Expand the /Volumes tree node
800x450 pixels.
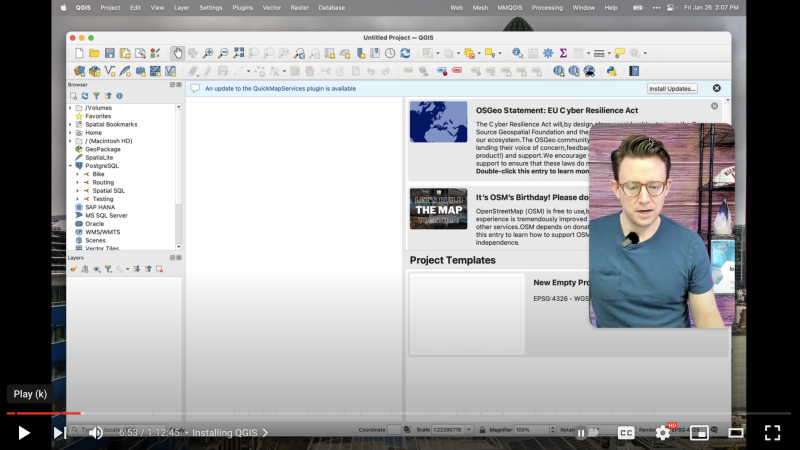click(x=70, y=108)
